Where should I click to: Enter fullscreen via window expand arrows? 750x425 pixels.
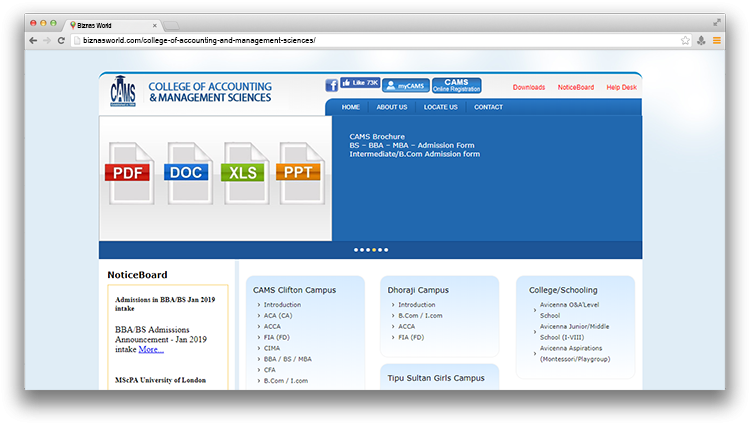(x=717, y=22)
